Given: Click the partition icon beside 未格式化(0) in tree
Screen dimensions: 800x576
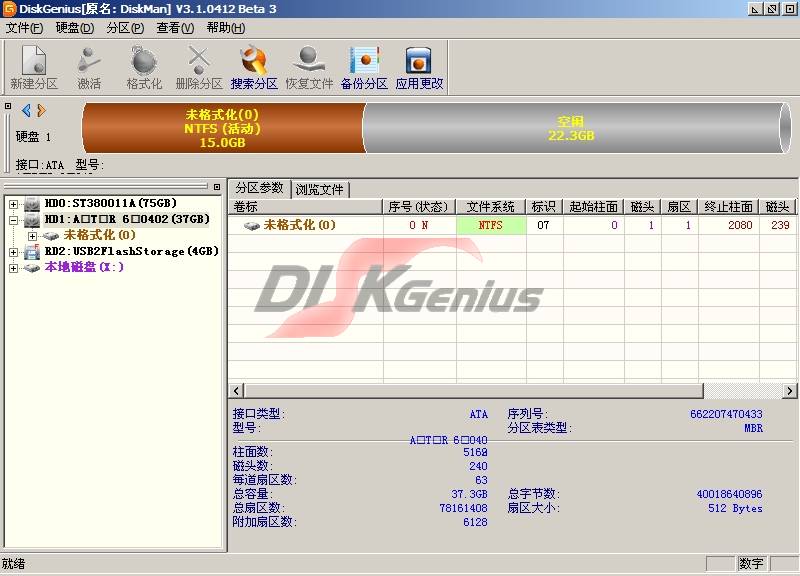Looking at the screenshot, I should point(51,236).
